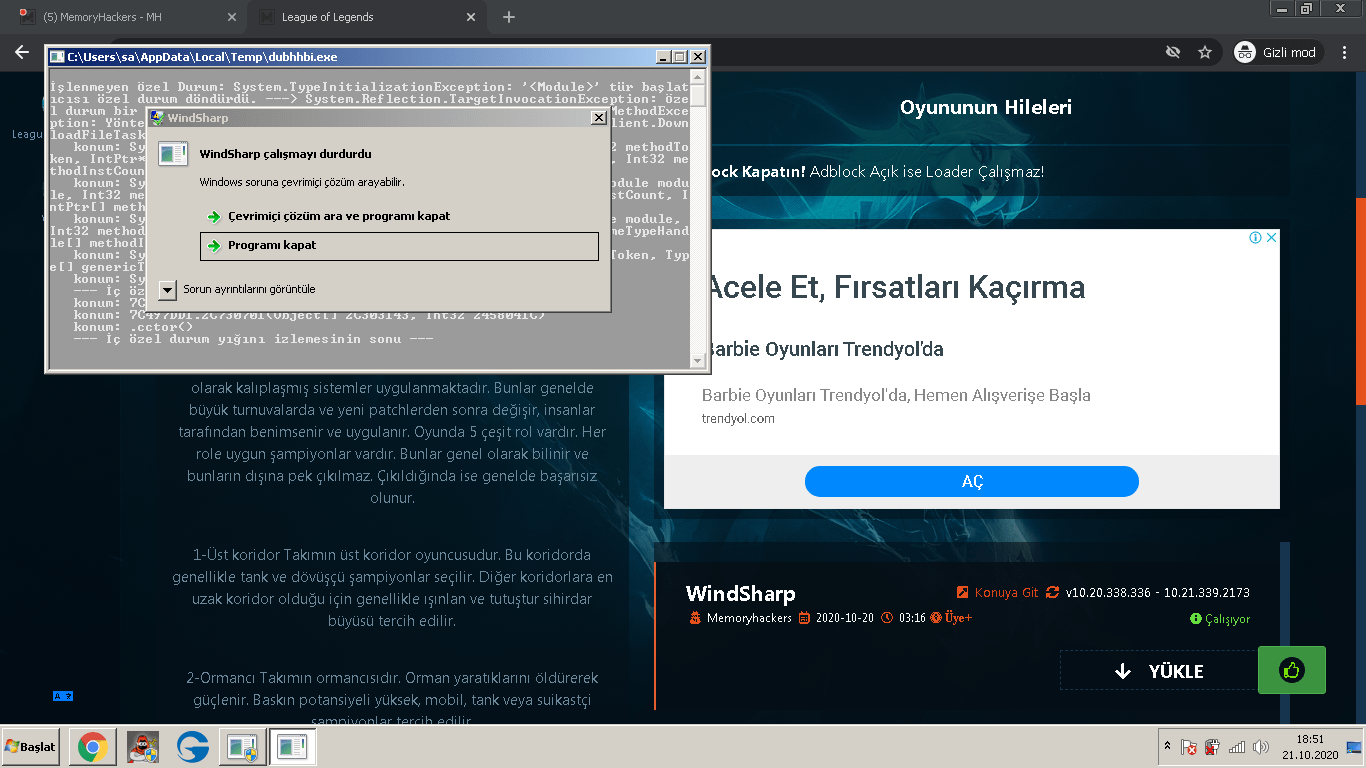Image resolution: width=1366 pixels, height=768 pixels.
Task: Click the clock icon before 03:16
Action: [886, 618]
